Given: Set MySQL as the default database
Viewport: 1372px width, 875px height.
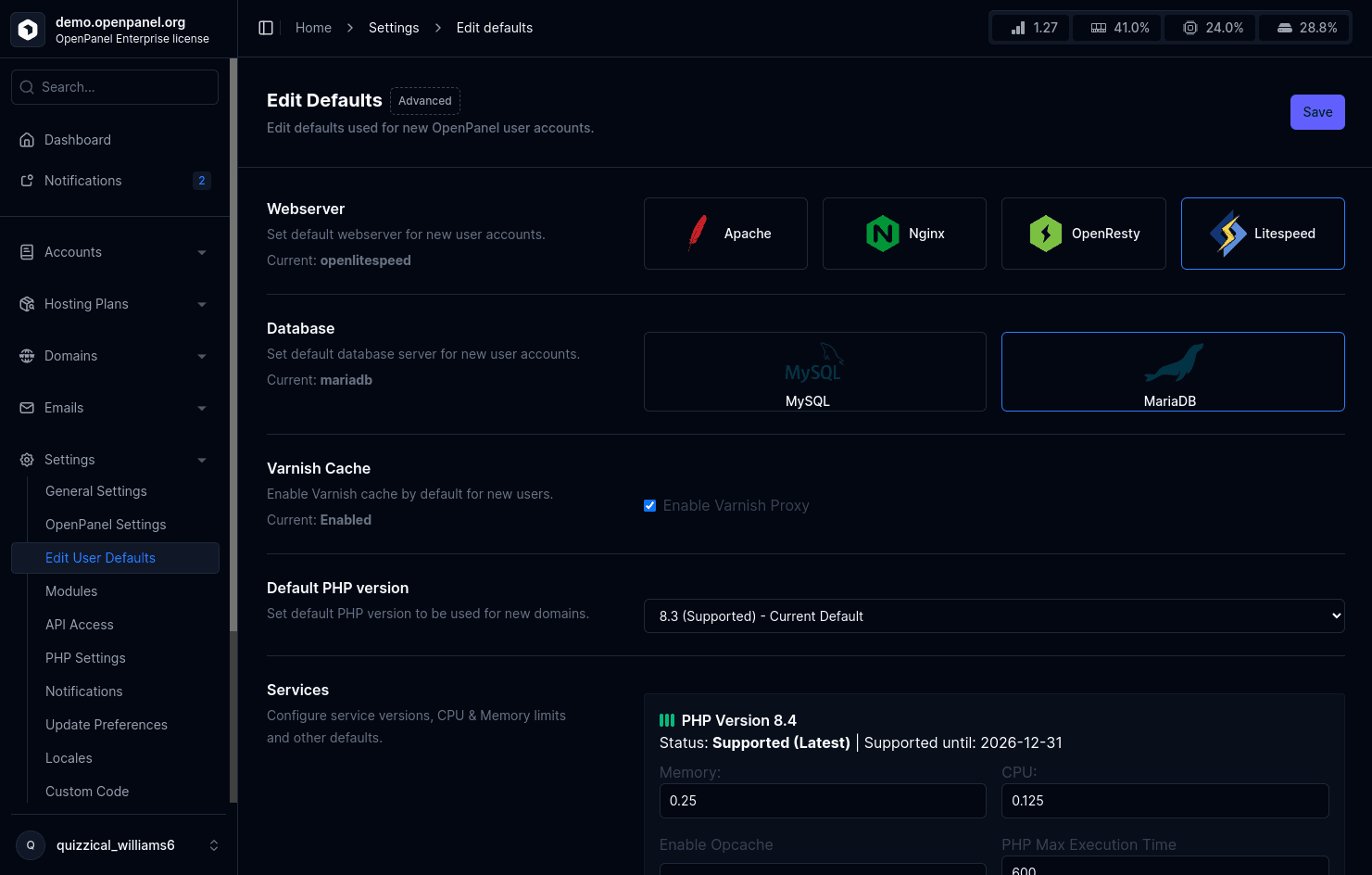Looking at the screenshot, I should [813, 372].
